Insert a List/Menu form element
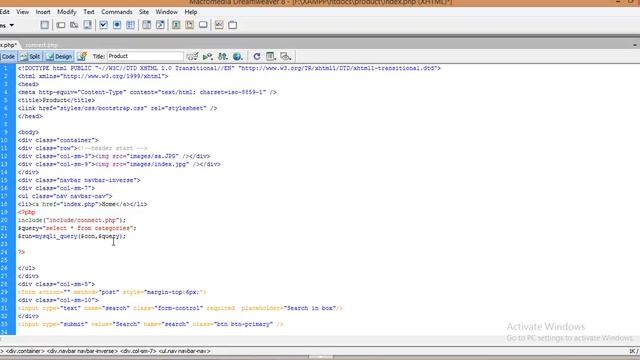Image resolution: width=640 pixels, height=360 pixels. (147, 25)
